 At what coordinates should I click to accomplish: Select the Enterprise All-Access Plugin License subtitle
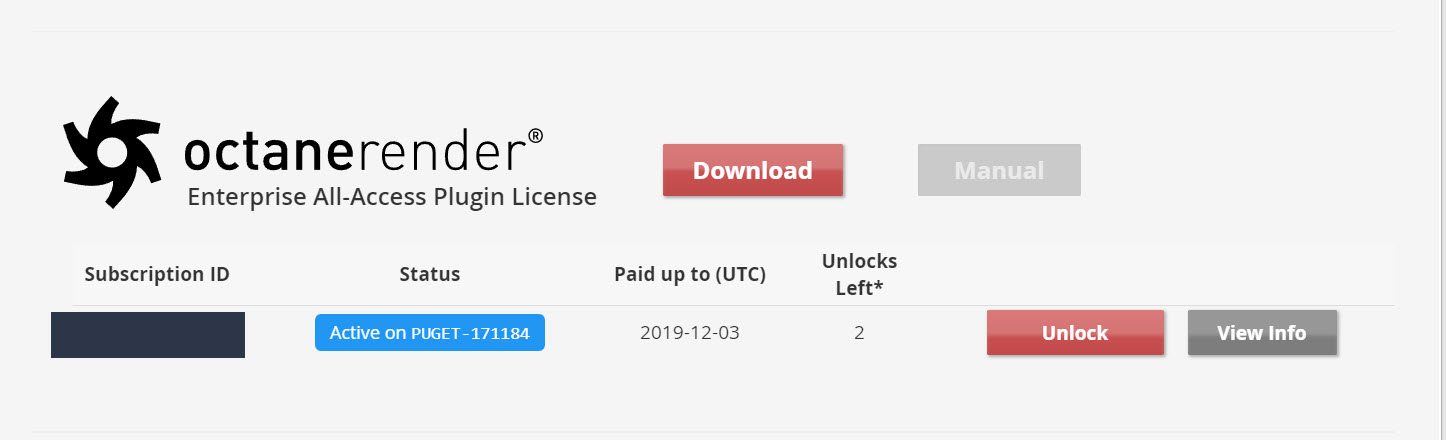[392, 197]
